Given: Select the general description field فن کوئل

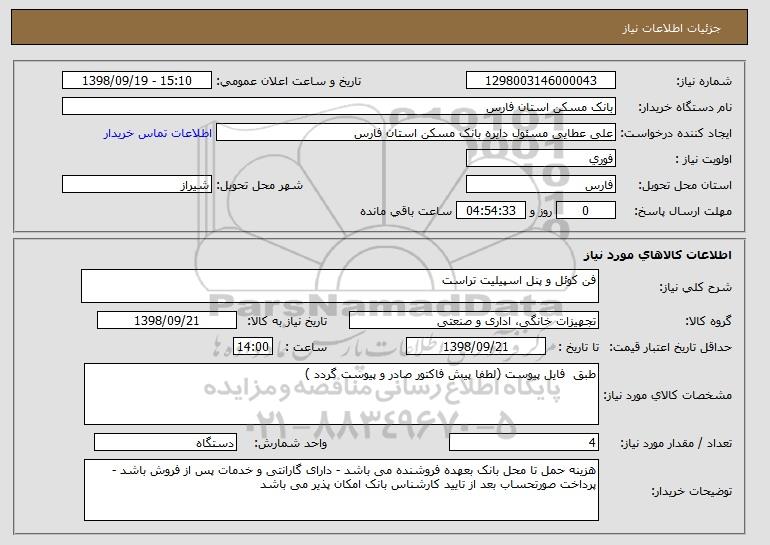Looking at the screenshot, I should pos(340,286).
